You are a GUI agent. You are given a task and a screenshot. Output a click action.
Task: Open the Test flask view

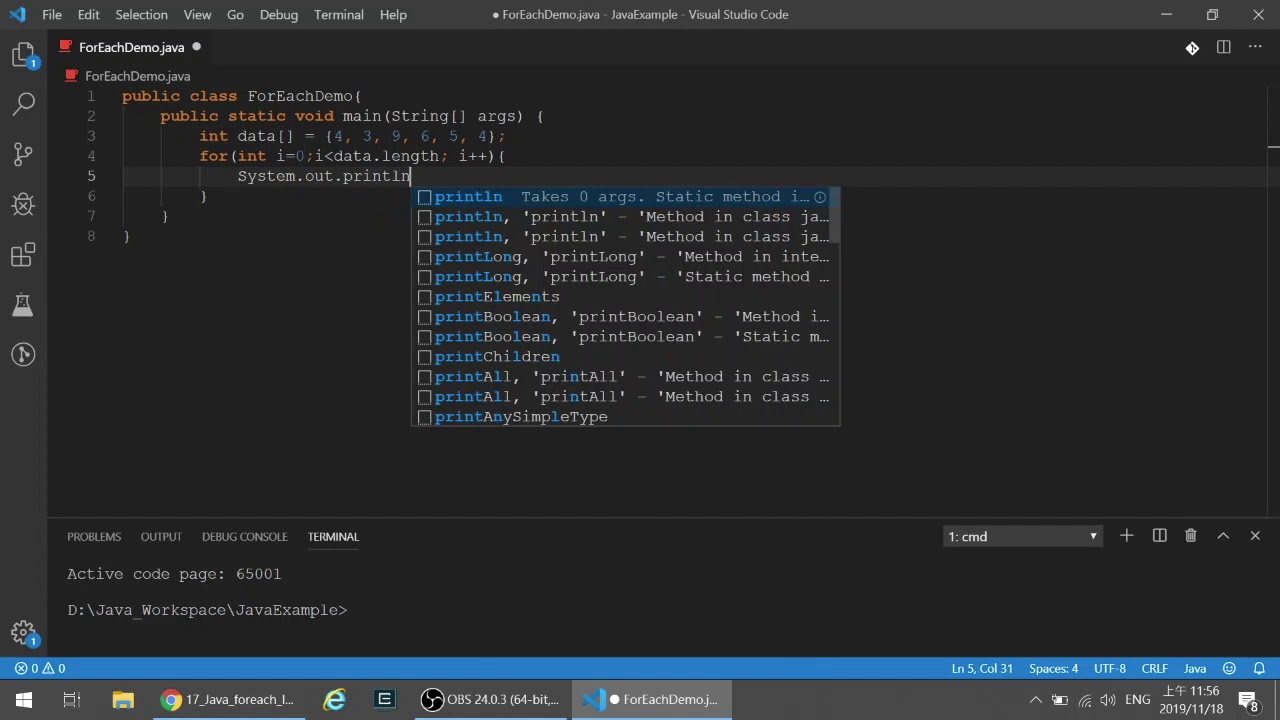(x=23, y=305)
